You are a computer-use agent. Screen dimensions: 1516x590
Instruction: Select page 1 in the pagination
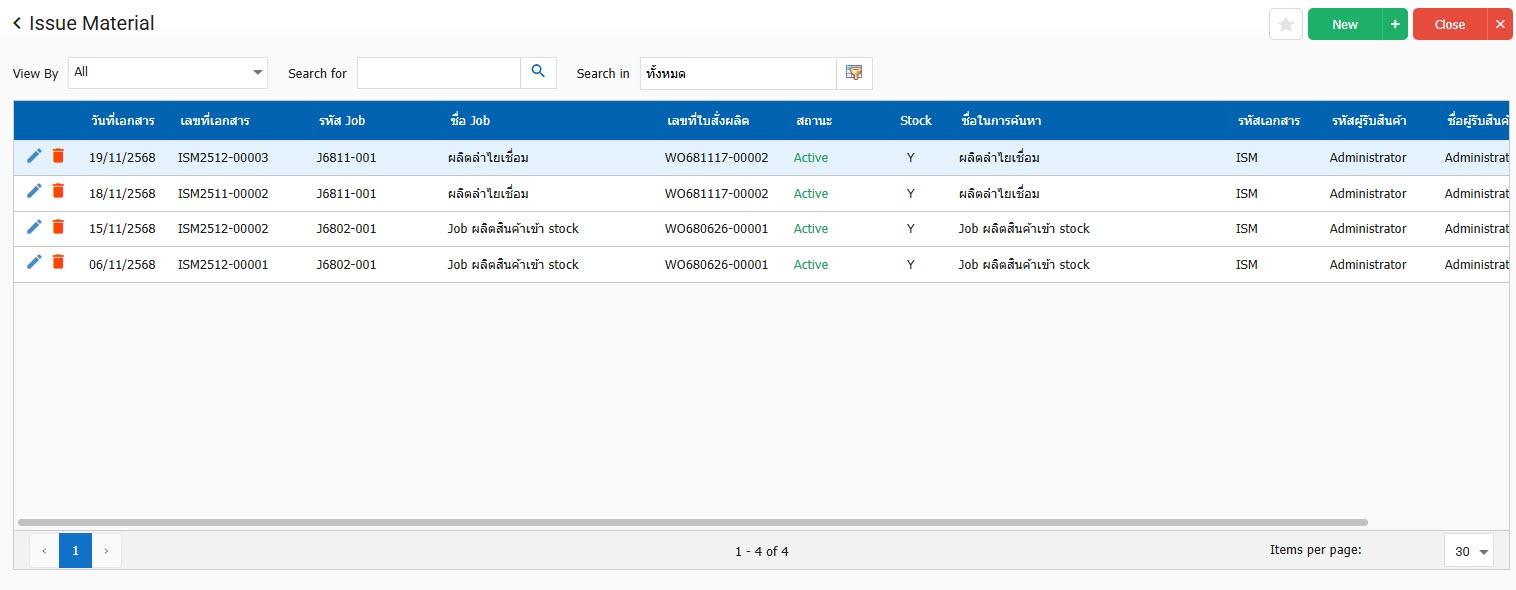coord(75,550)
